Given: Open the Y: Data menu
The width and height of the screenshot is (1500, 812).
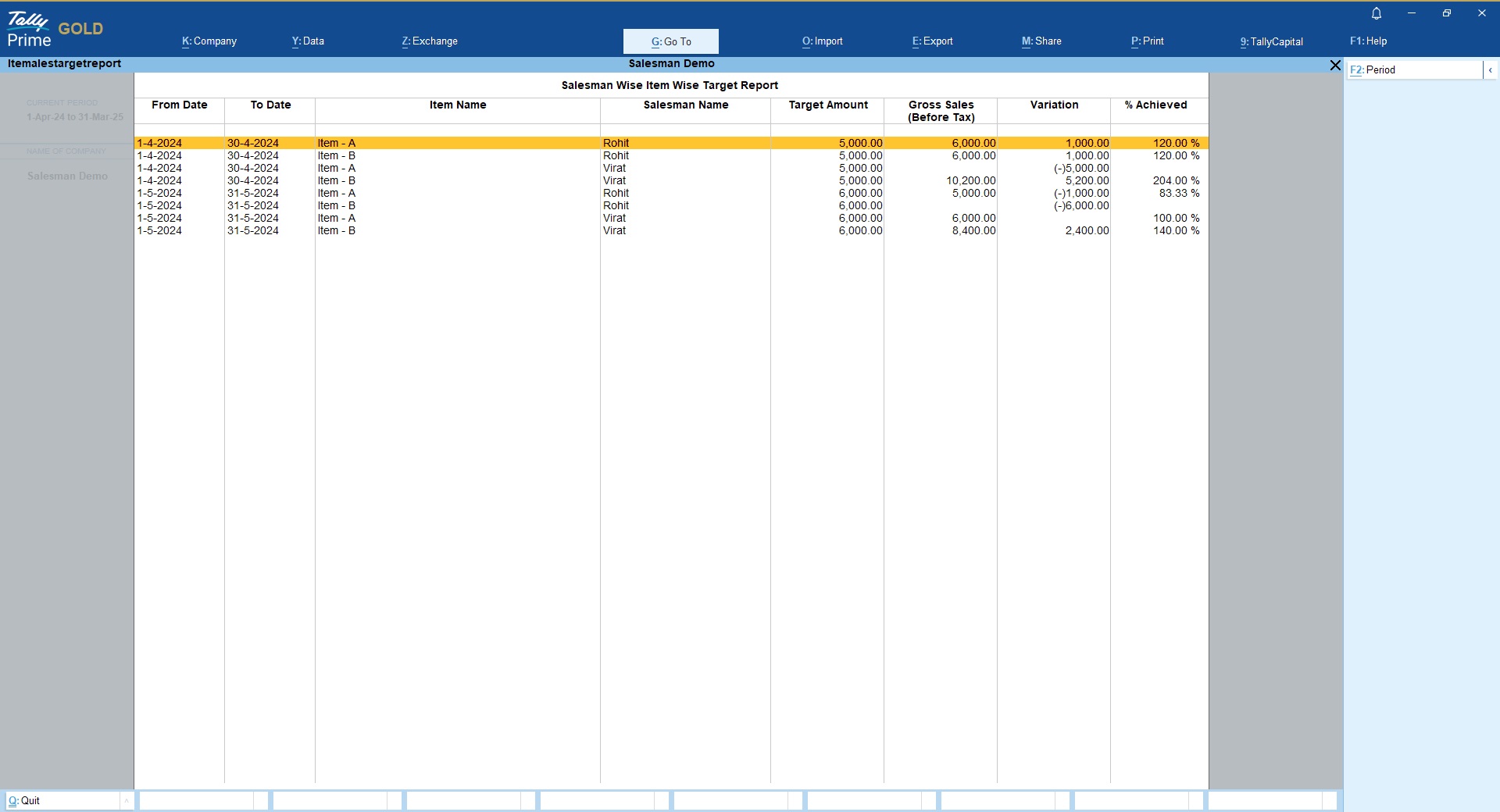Looking at the screenshot, I should 308,41.
